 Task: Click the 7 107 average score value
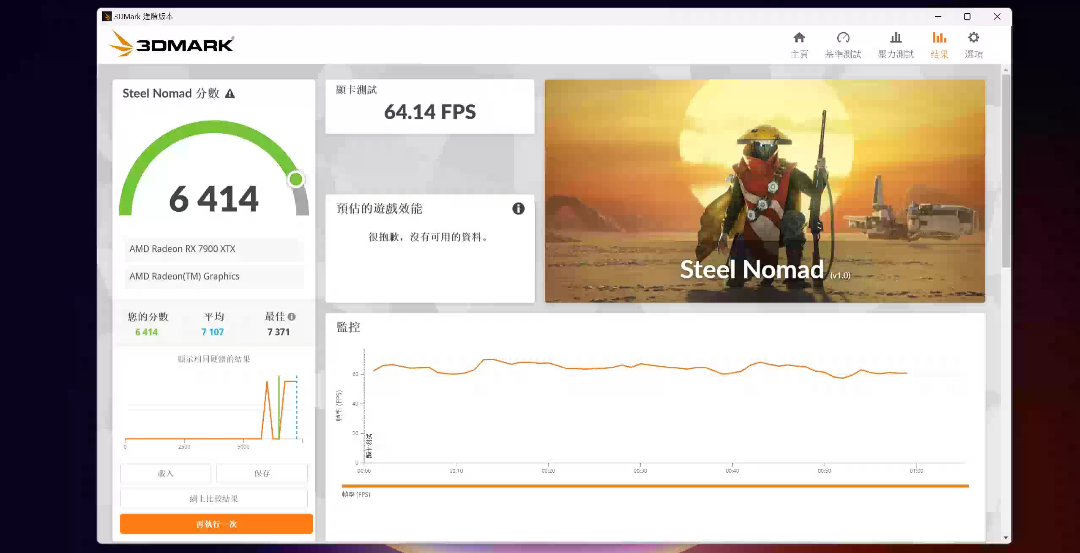tap(213, 332)
